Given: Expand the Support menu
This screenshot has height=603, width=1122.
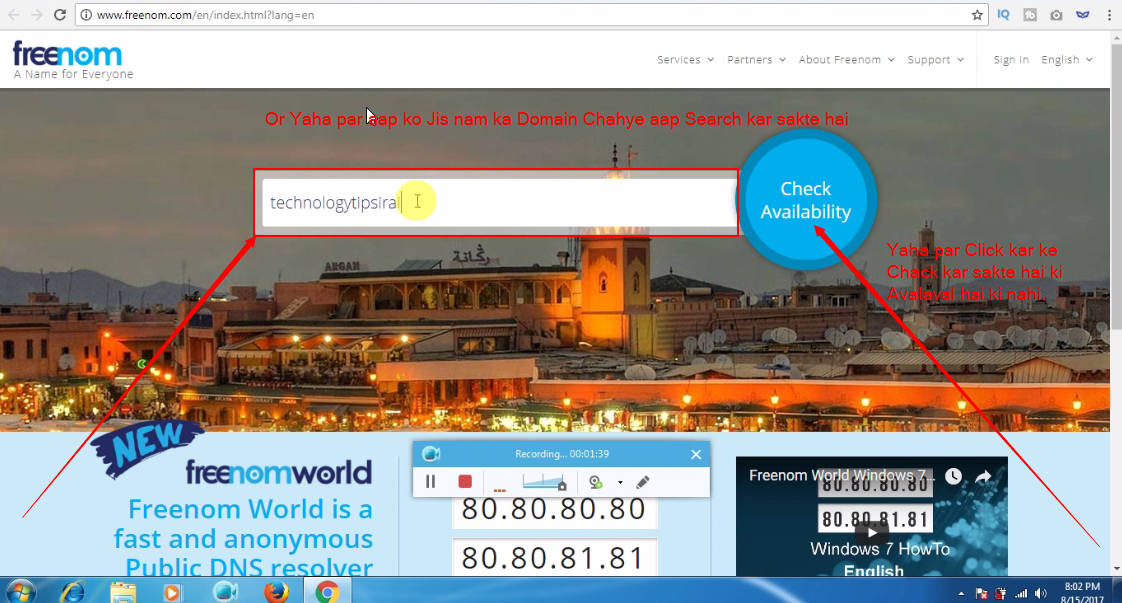Looking at the screenshot, I should click(935, 59).
